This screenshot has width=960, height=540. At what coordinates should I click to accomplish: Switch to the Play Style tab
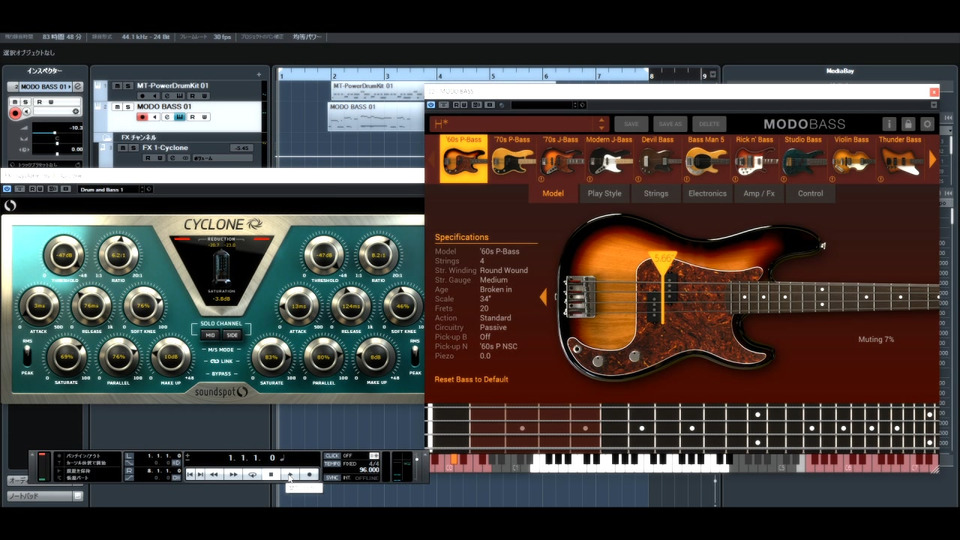point(604,194)
